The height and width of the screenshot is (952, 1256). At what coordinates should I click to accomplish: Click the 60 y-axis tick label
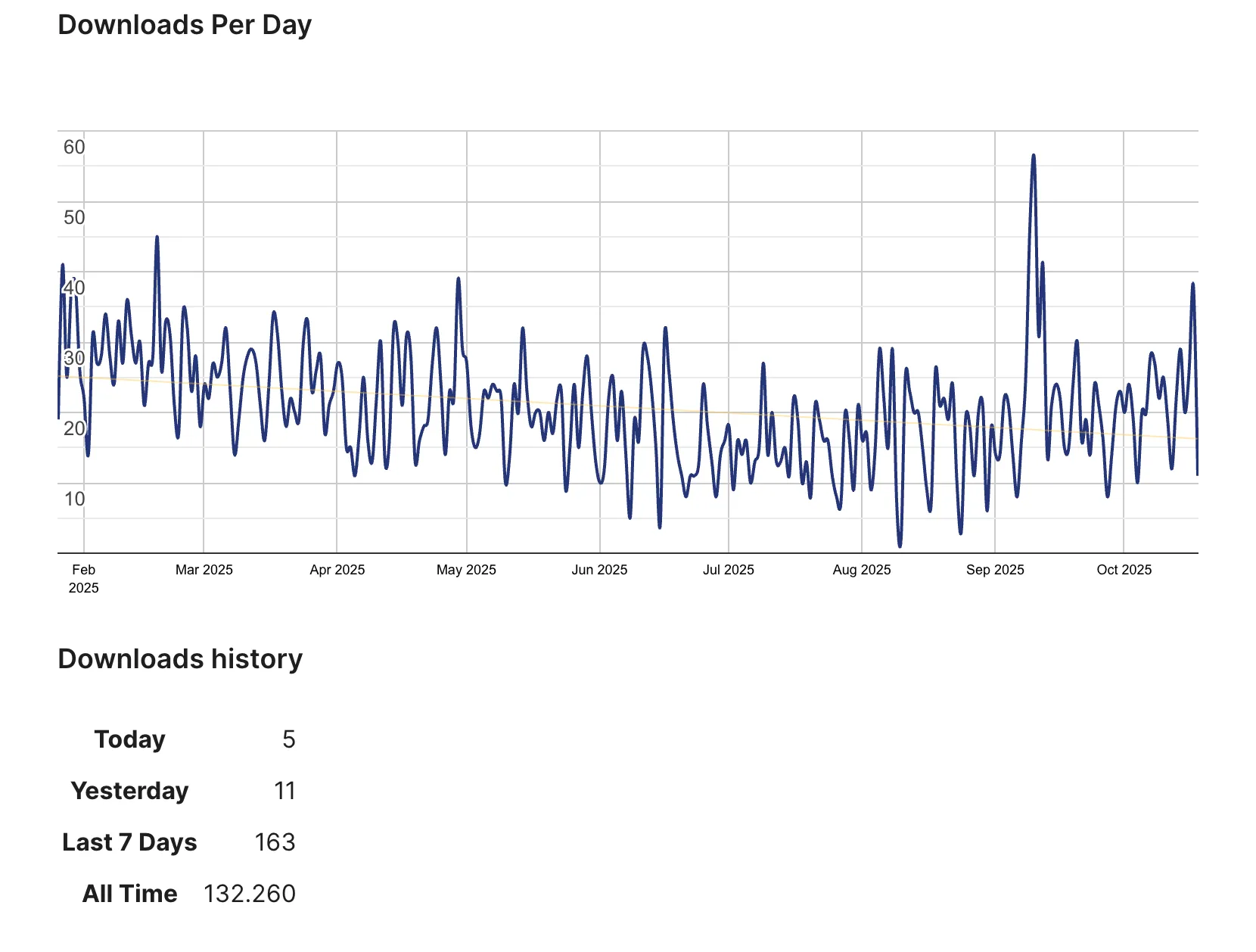[74, 147]
